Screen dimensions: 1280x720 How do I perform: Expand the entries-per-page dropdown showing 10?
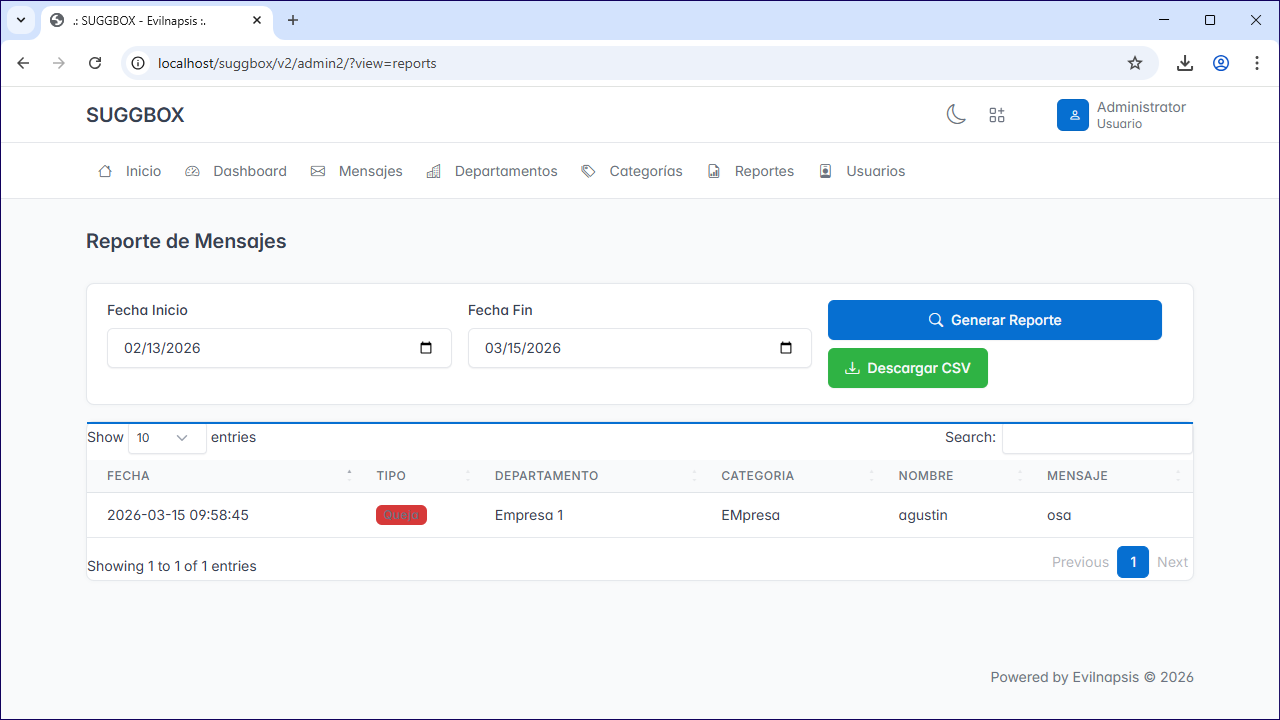167,438
